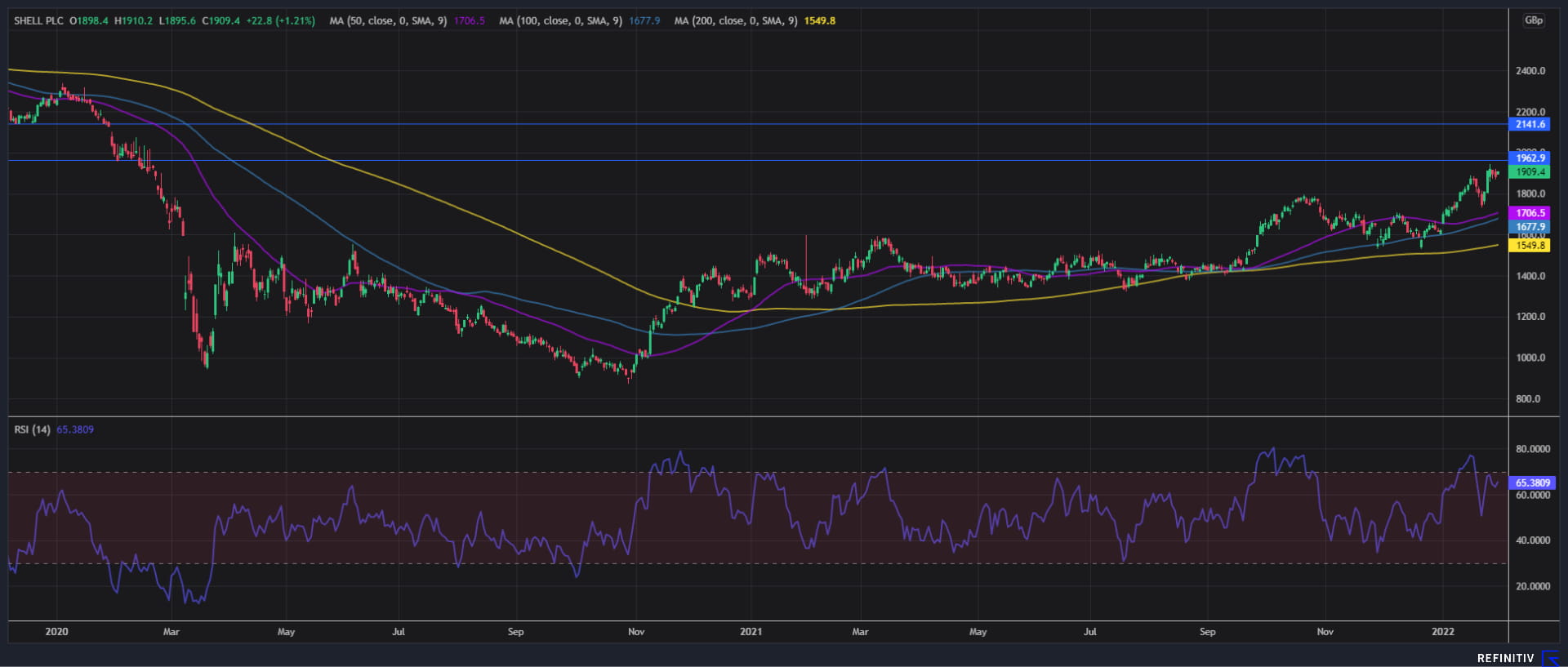Click the 2400.0 price axis label
Viewport: 1568px width, 667px height.
click(x=1530, y=71)
